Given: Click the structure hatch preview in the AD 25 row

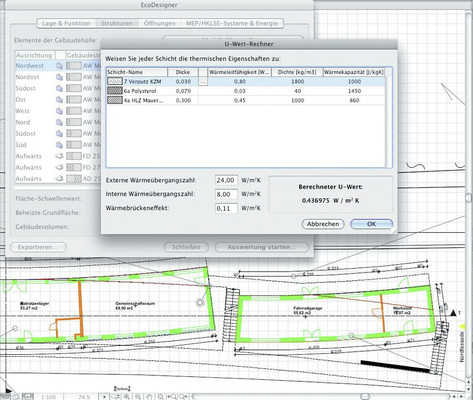Looking at the screenshot, I should point(74,179).
